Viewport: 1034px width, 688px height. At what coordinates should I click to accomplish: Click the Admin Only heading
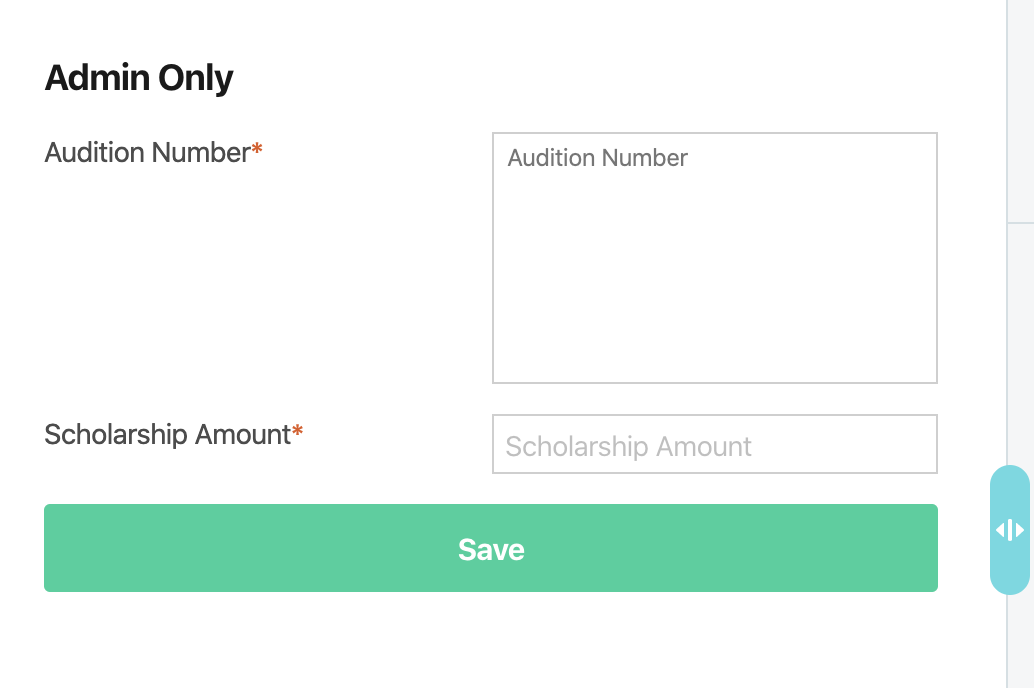(138, 78)
